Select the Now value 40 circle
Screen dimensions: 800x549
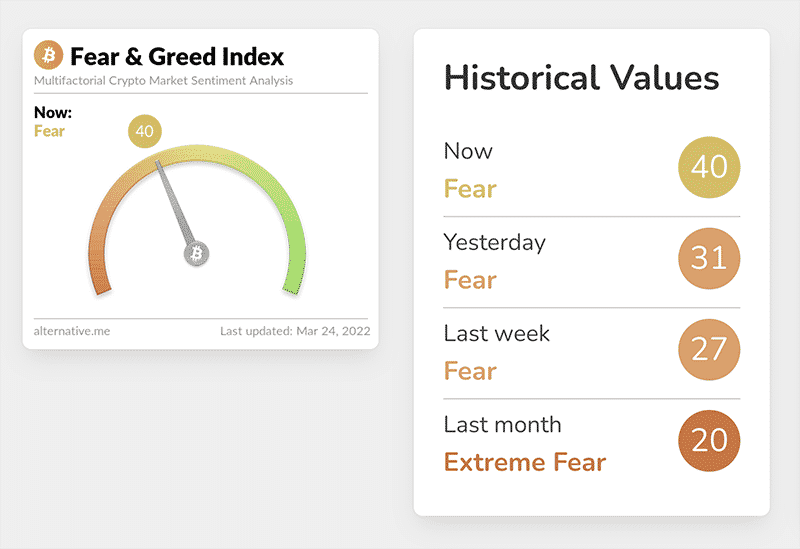(x=709, y=167)
